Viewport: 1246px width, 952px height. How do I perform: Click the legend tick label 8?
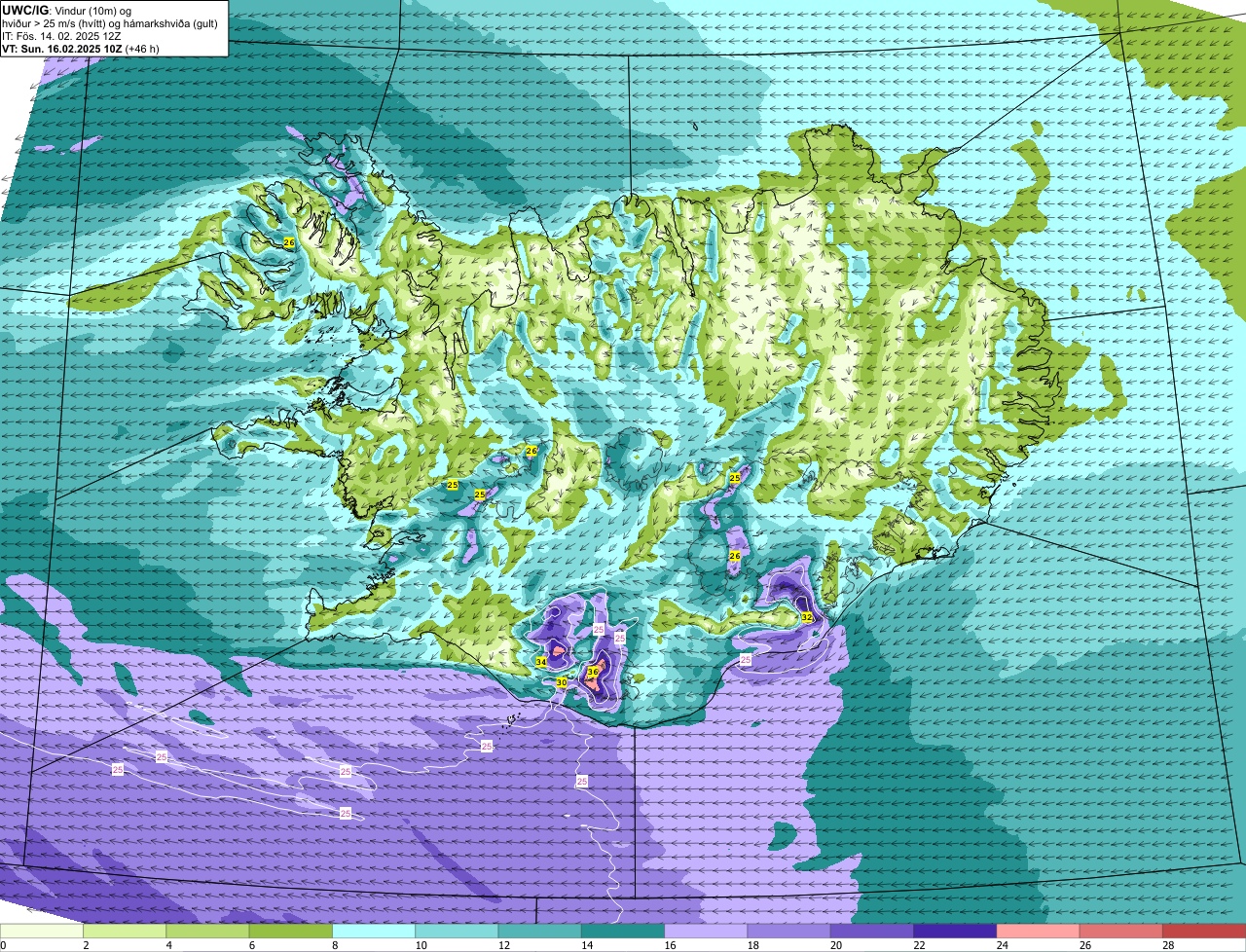(x=333, y=945)
